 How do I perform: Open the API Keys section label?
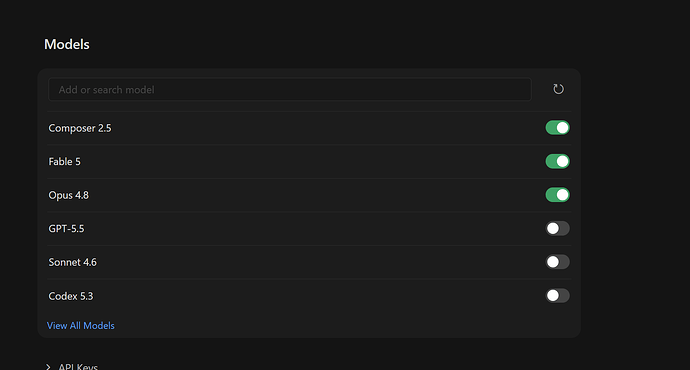(x=78, y=366)
